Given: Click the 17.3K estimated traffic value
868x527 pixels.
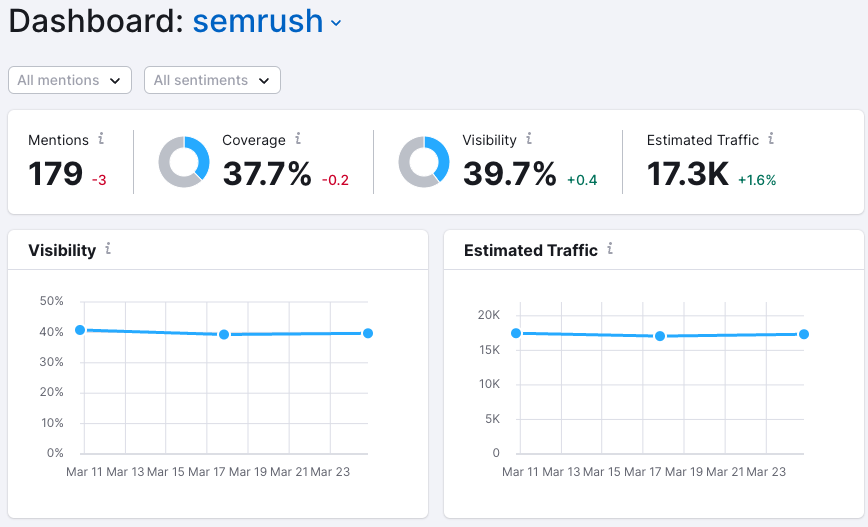Looking at the screenshot, I should (688, 174).
